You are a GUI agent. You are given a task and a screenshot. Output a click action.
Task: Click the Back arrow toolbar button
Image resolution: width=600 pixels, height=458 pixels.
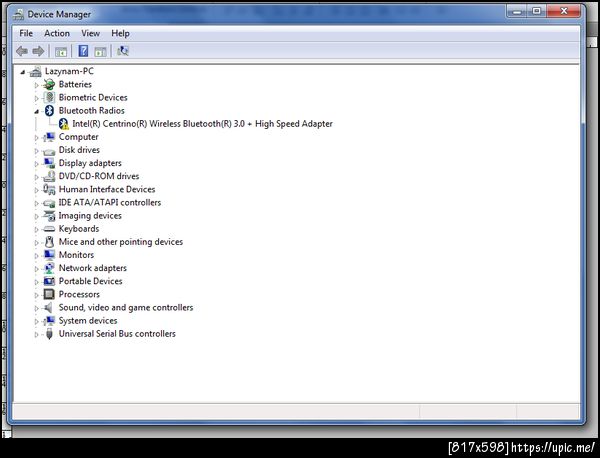(x=22, y=51)
